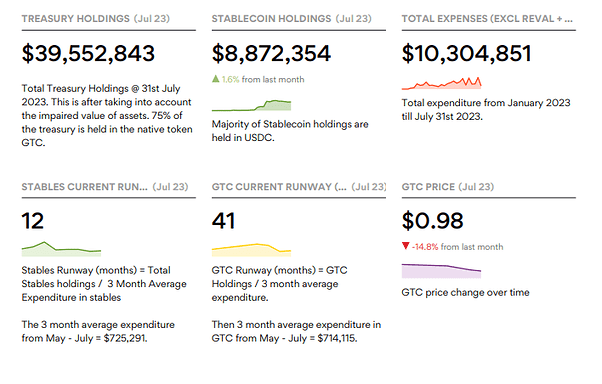Viewport: 602px width, 384px height.
Task: Click the yellow GTC Runway sparkline chart
Action: [x=251, y=250]
